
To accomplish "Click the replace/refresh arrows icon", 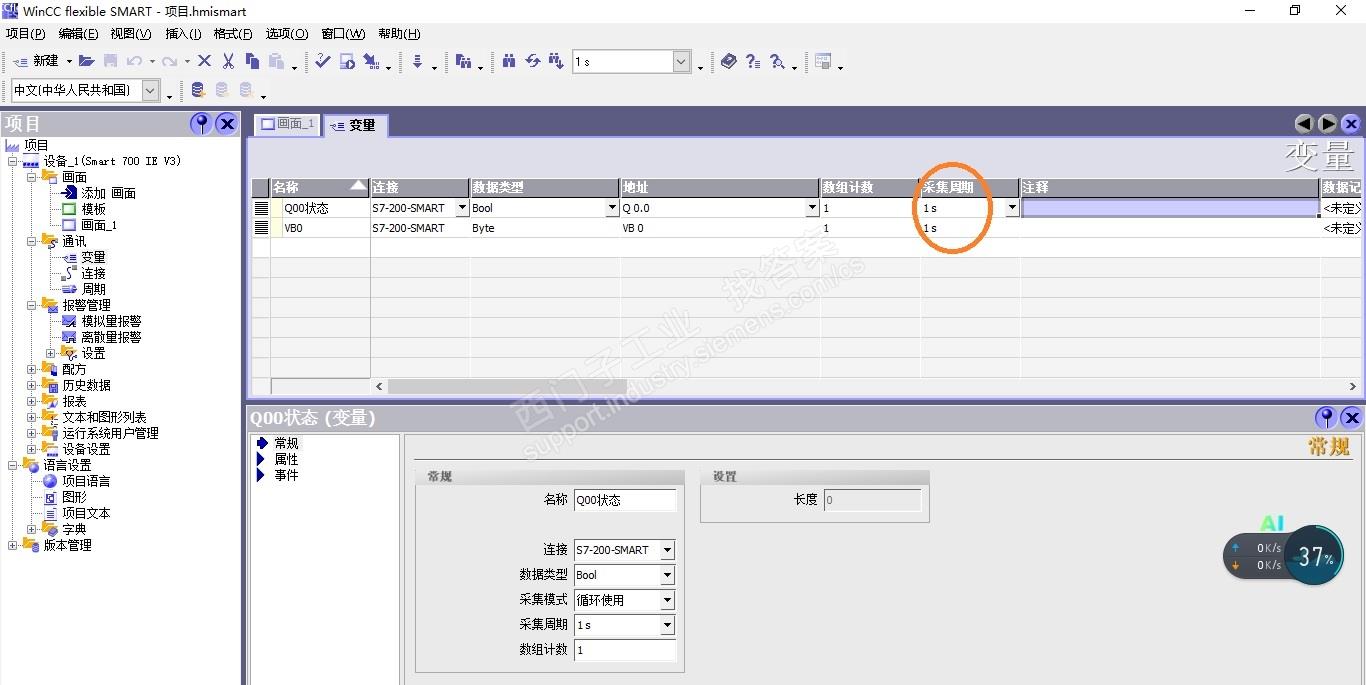I will (x=532, y=61).
